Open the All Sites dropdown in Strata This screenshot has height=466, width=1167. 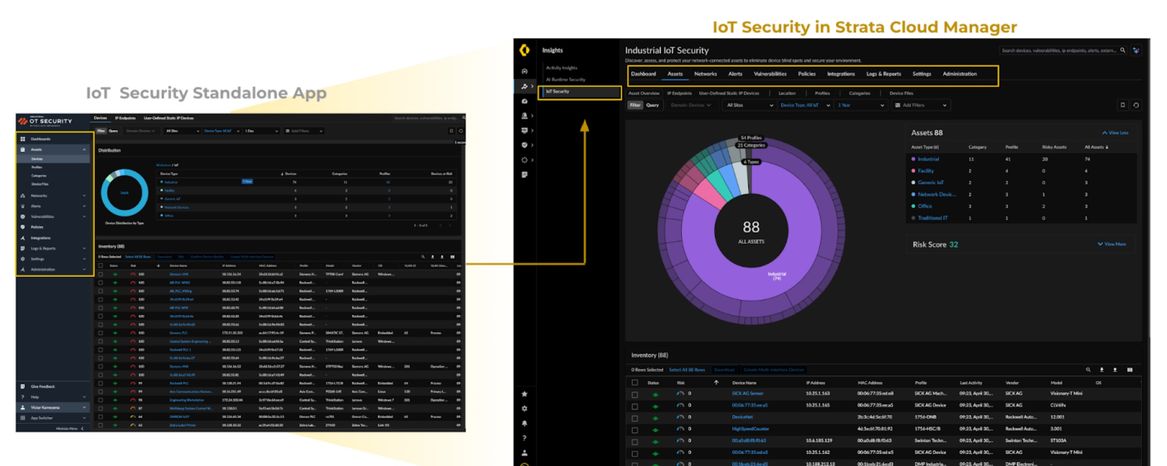click(x=749, y=106)
